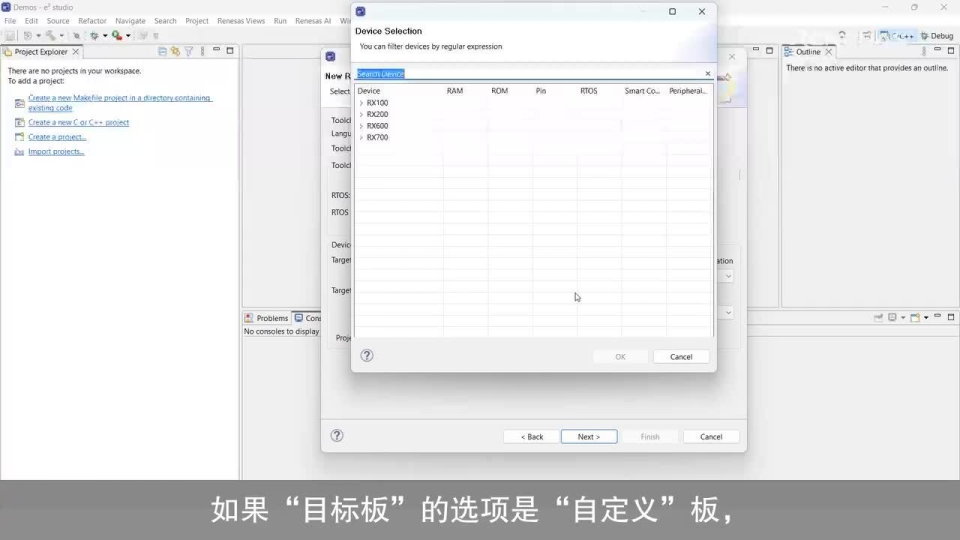Viewport: 960px width, 540px height.
Task: Close the Device Selection dialog window
Action: point(702,12)
